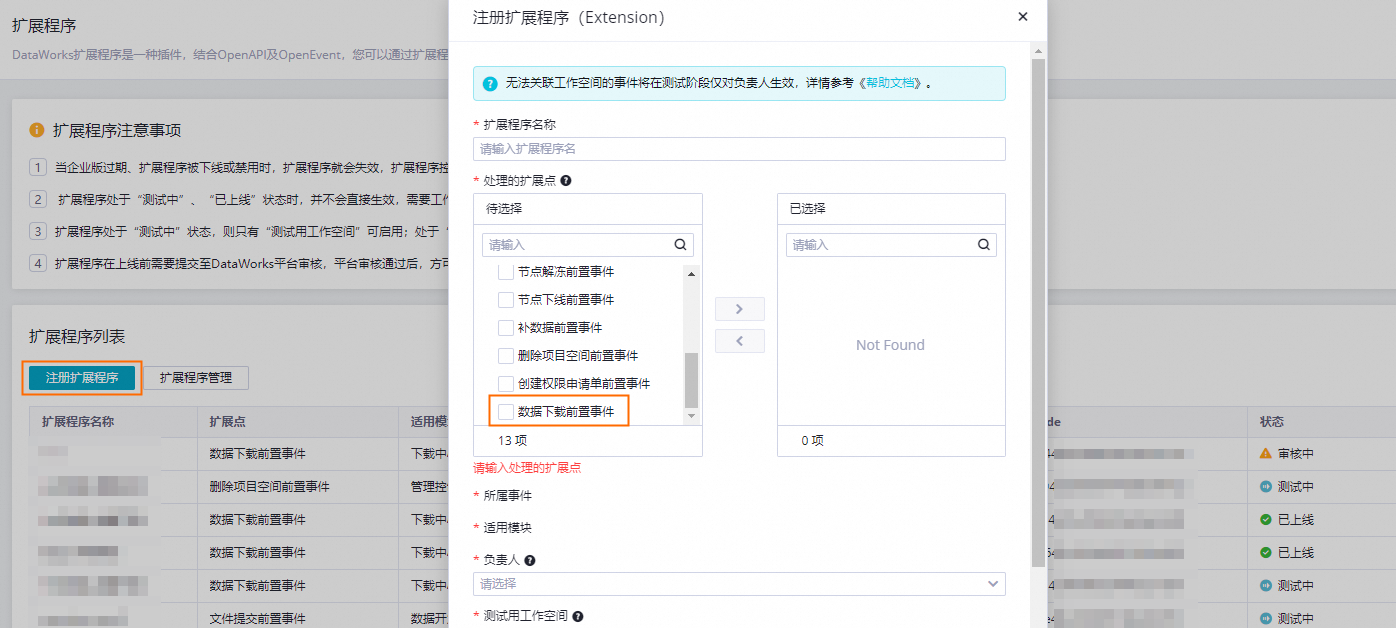Screen dimensions: 1396x628
Task: Move selected items right with the > arrow
Action: pyautogui.click(x=740, y=309)
